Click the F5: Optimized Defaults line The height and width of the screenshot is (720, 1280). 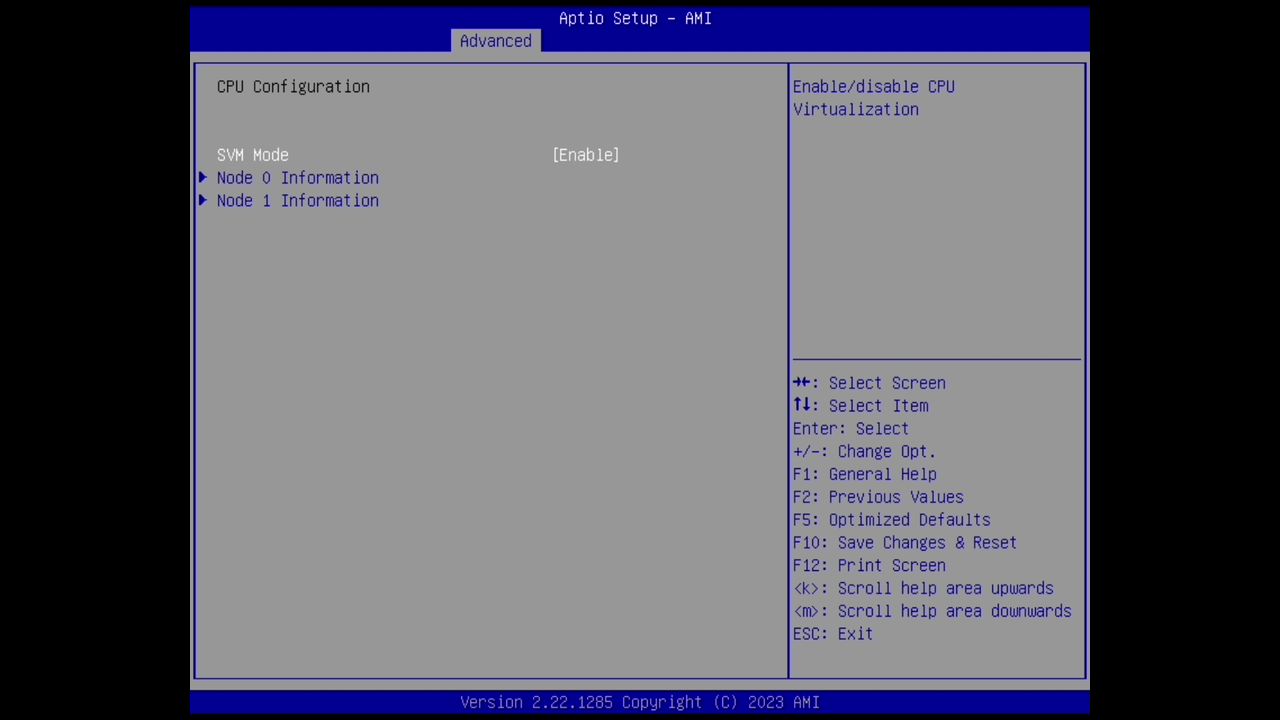[x=892, y=520]
